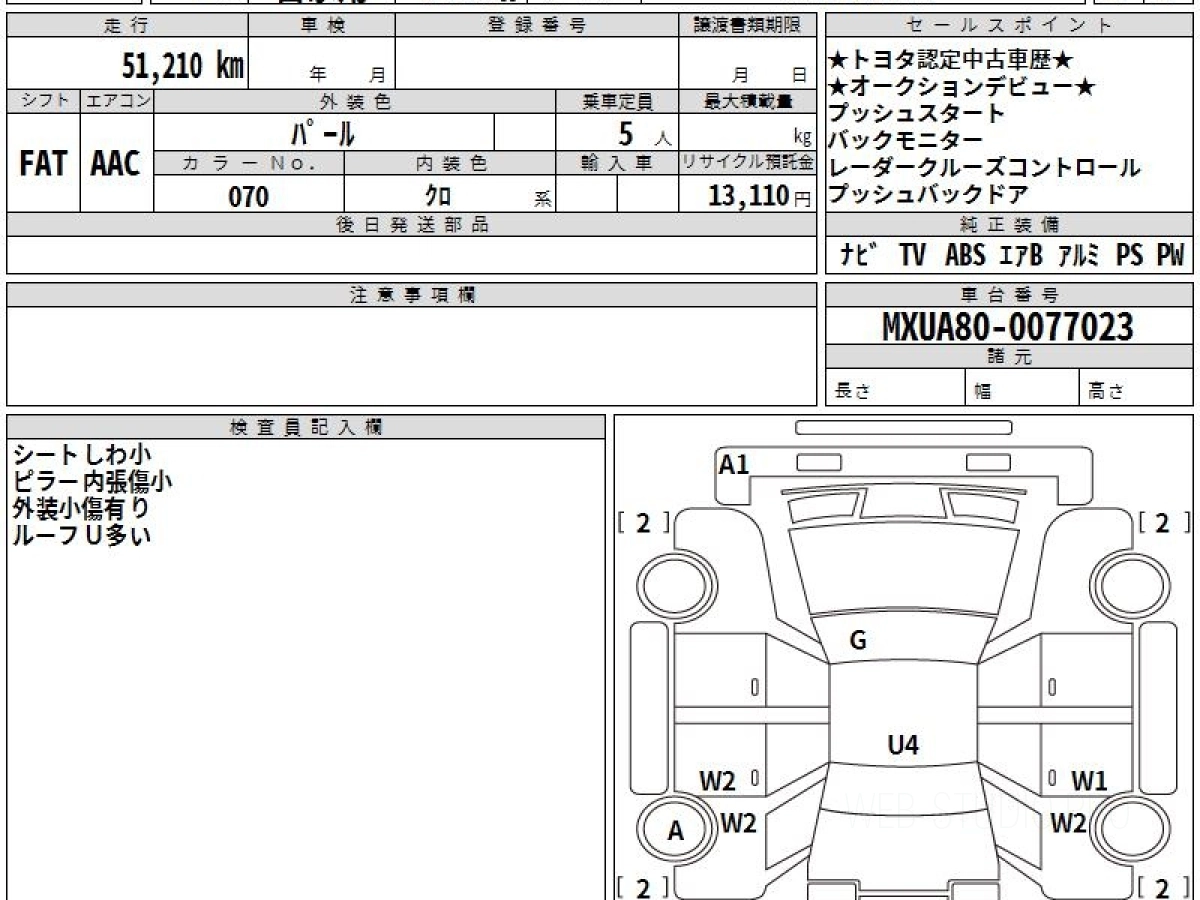Click the リサイクル預託金 header
Screen dimensions: 1200x900
(x=747, y=164)
